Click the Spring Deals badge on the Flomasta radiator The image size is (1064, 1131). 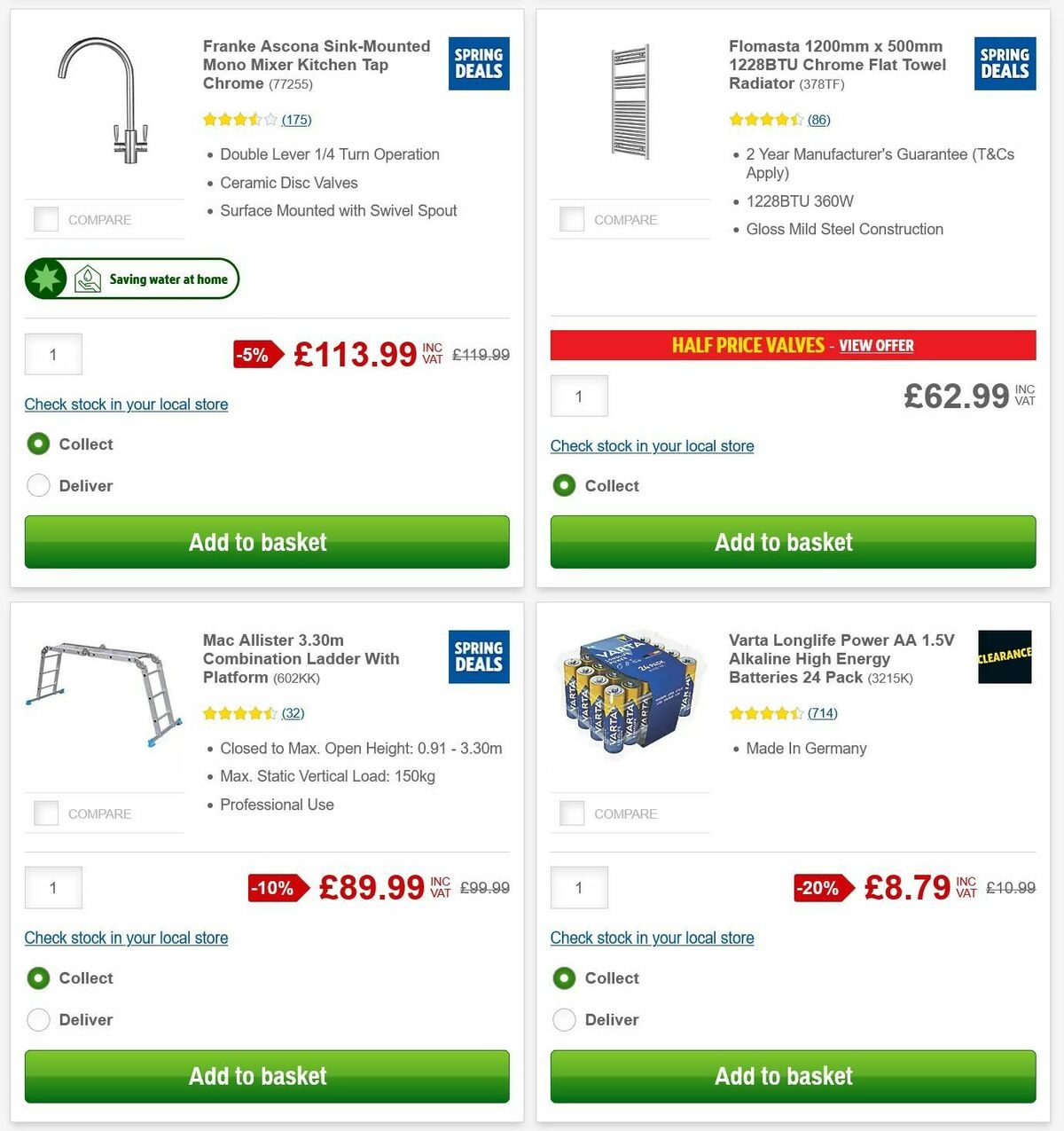pos(1004,63)
